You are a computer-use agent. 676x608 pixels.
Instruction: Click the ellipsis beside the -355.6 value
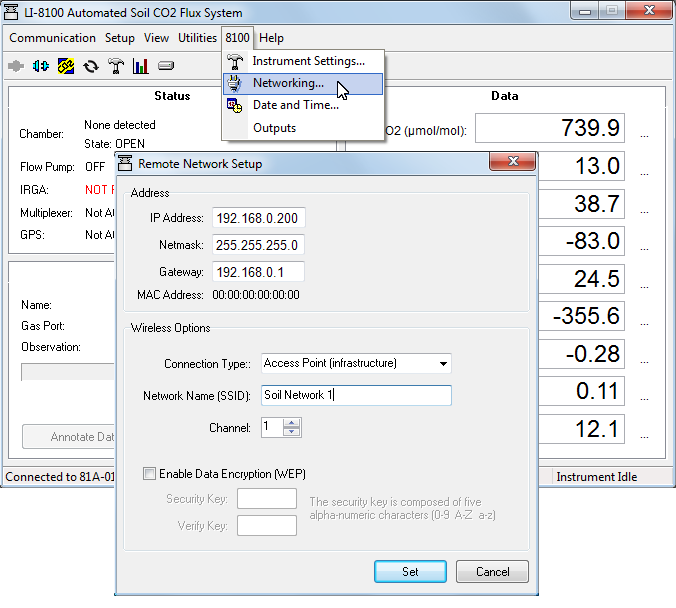(644, 324)
